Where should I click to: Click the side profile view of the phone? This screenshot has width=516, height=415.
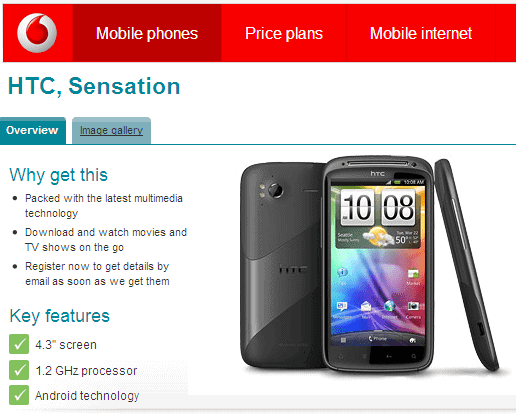click(467, 265)
